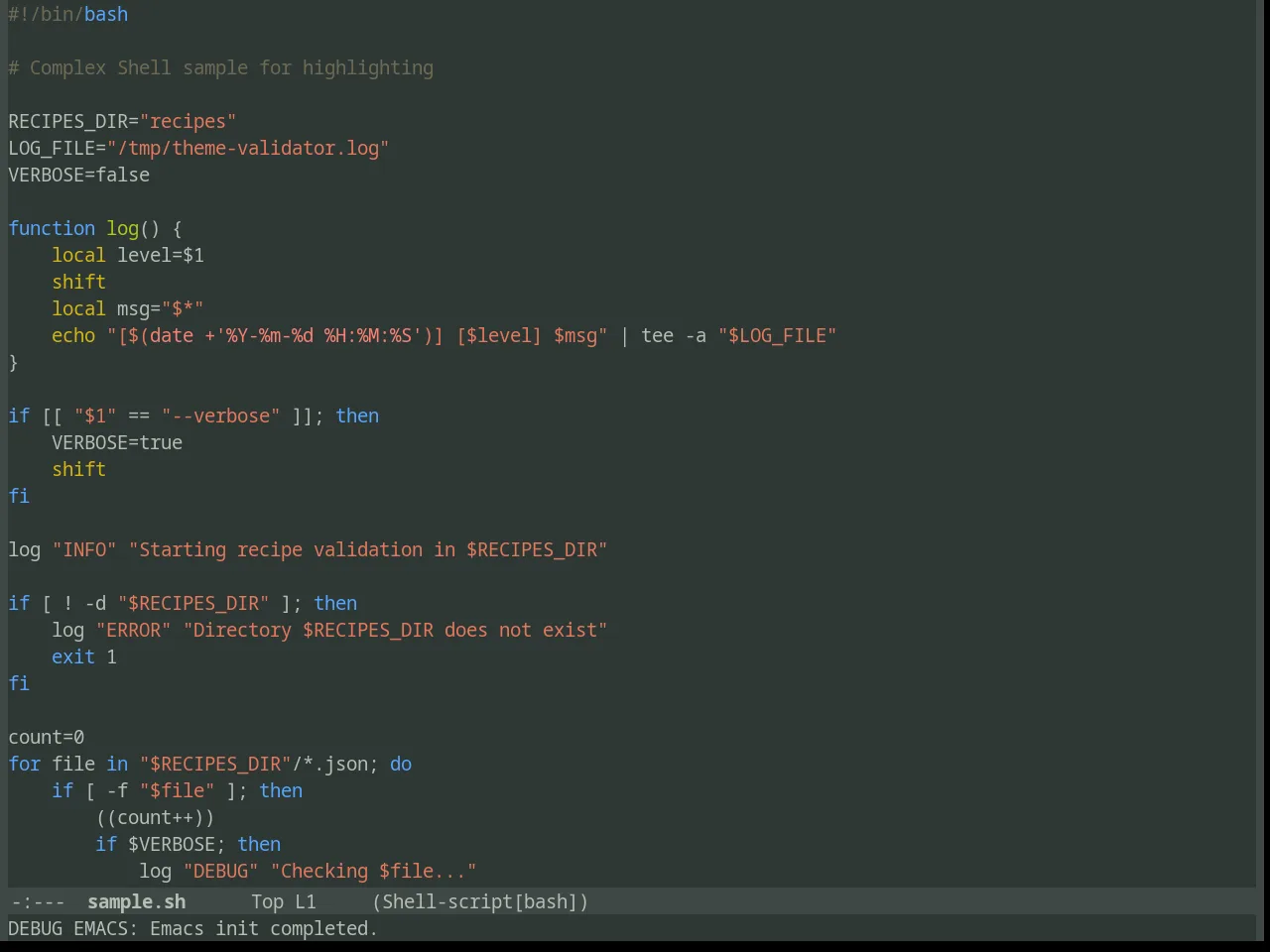Click 'then' on the -d "$RECIPES_DIR" line
The width and height of the screenshot is (1270, 952).
click(335, 603)
